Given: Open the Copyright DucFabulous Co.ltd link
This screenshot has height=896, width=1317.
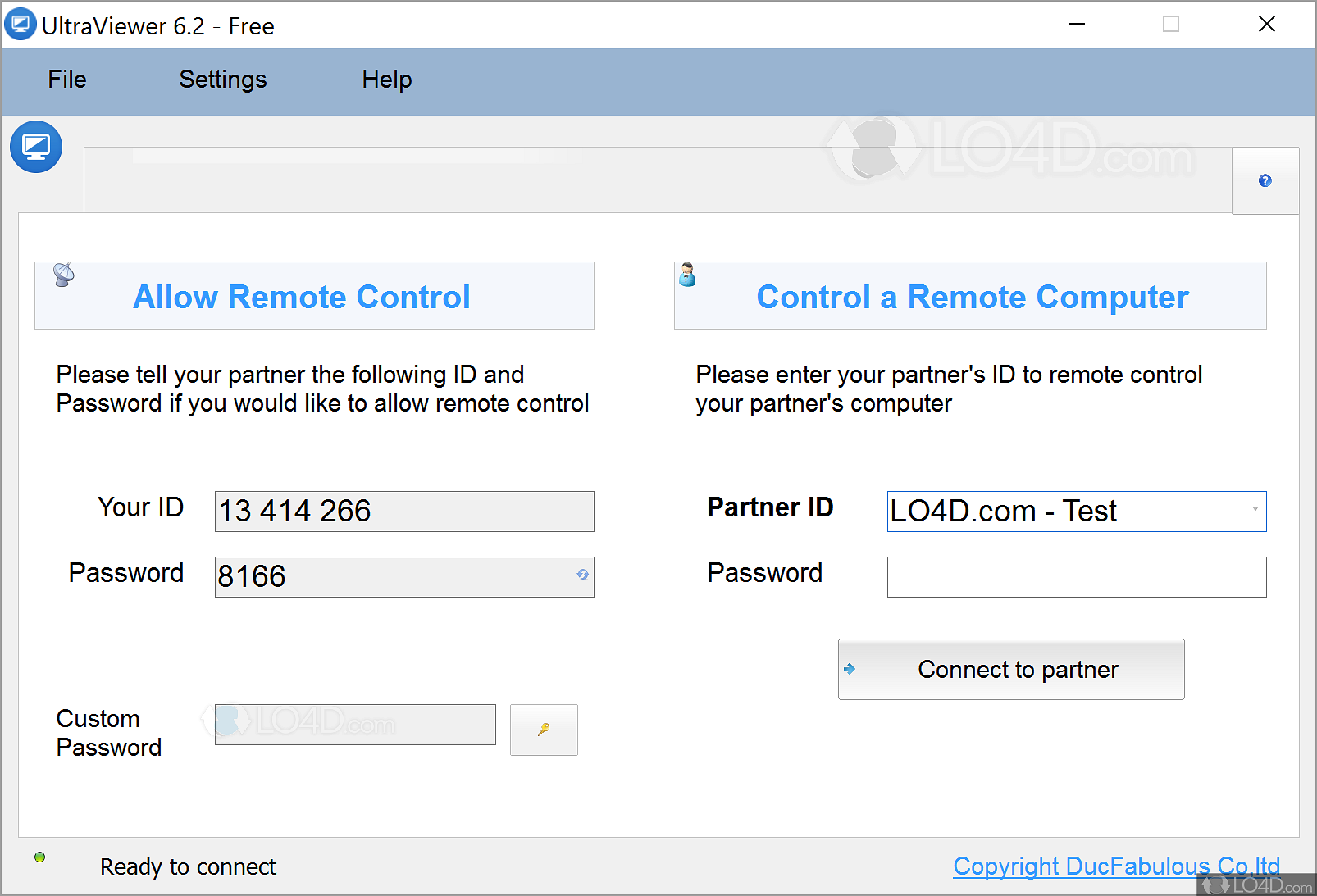Looking at the screenshot, I should tap(1116, 866).
